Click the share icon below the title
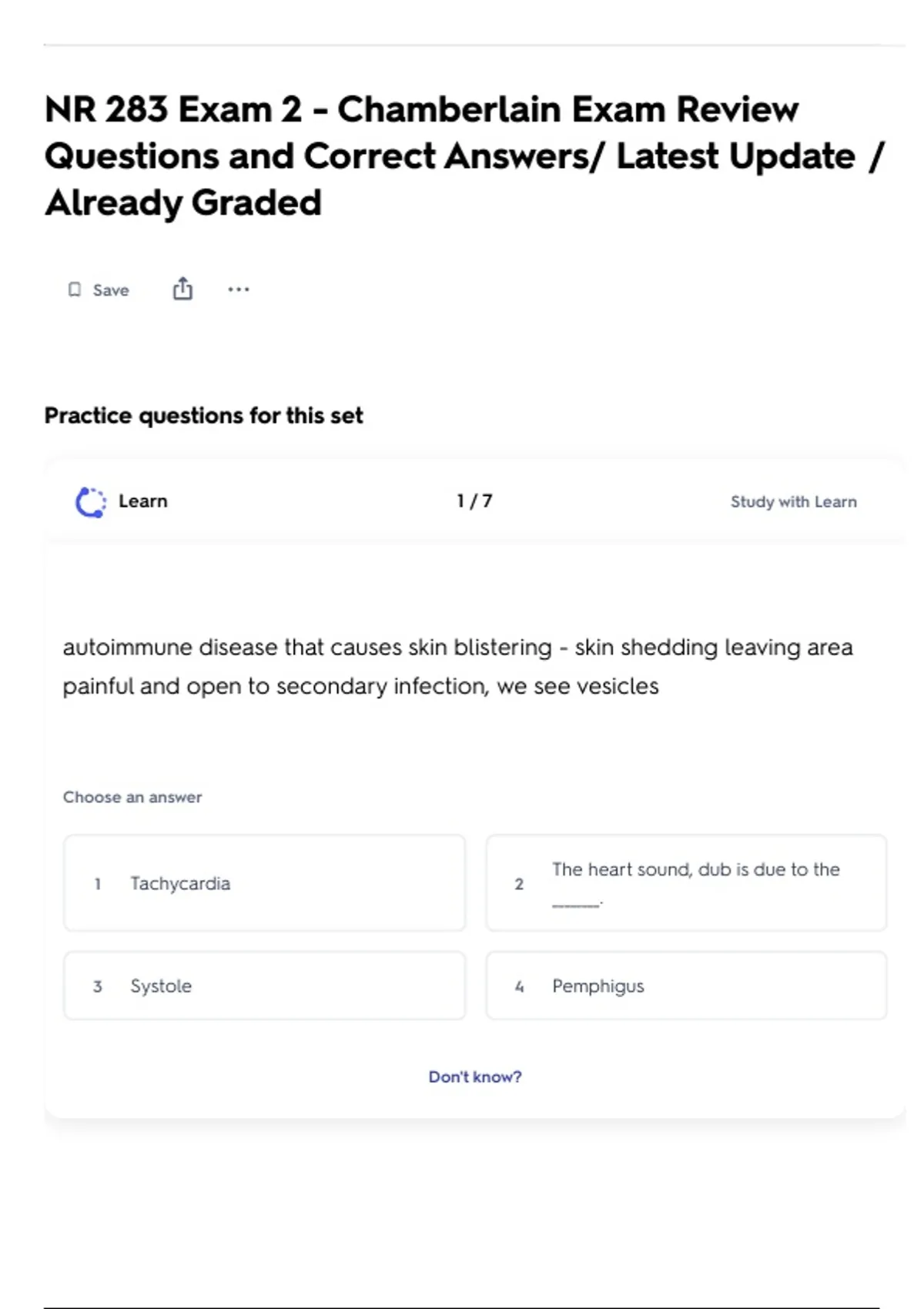Viewport: 924px width, 1309px height. (182, 289)
